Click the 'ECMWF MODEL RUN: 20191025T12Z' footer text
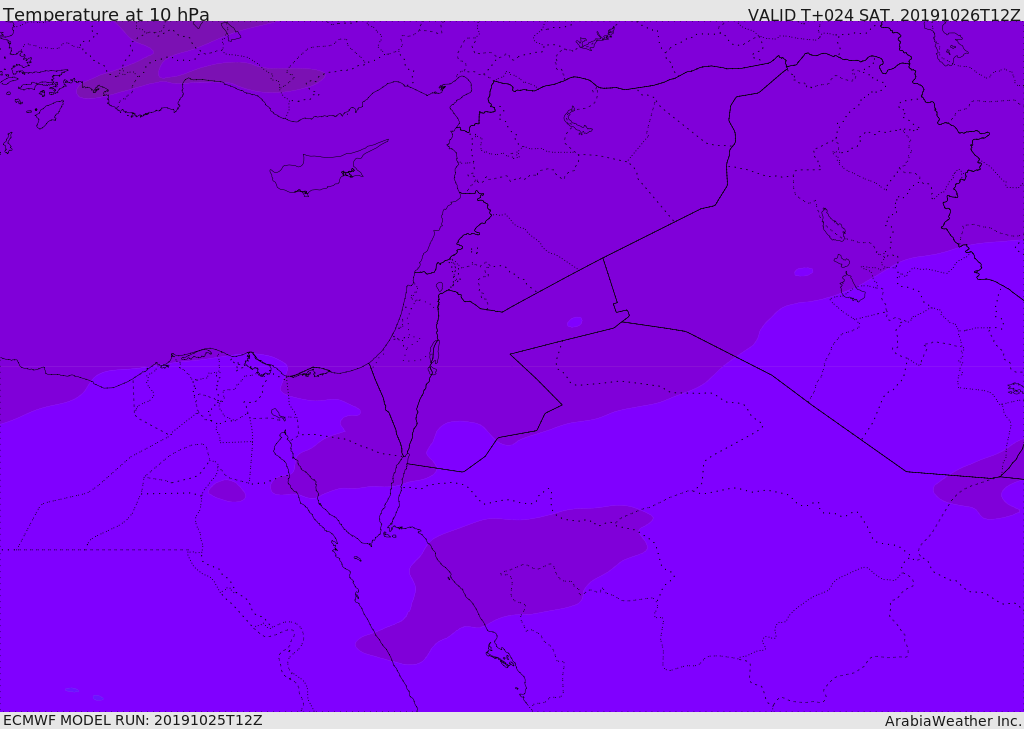This screenshot has height=729, width=1024. click(133, 720)
